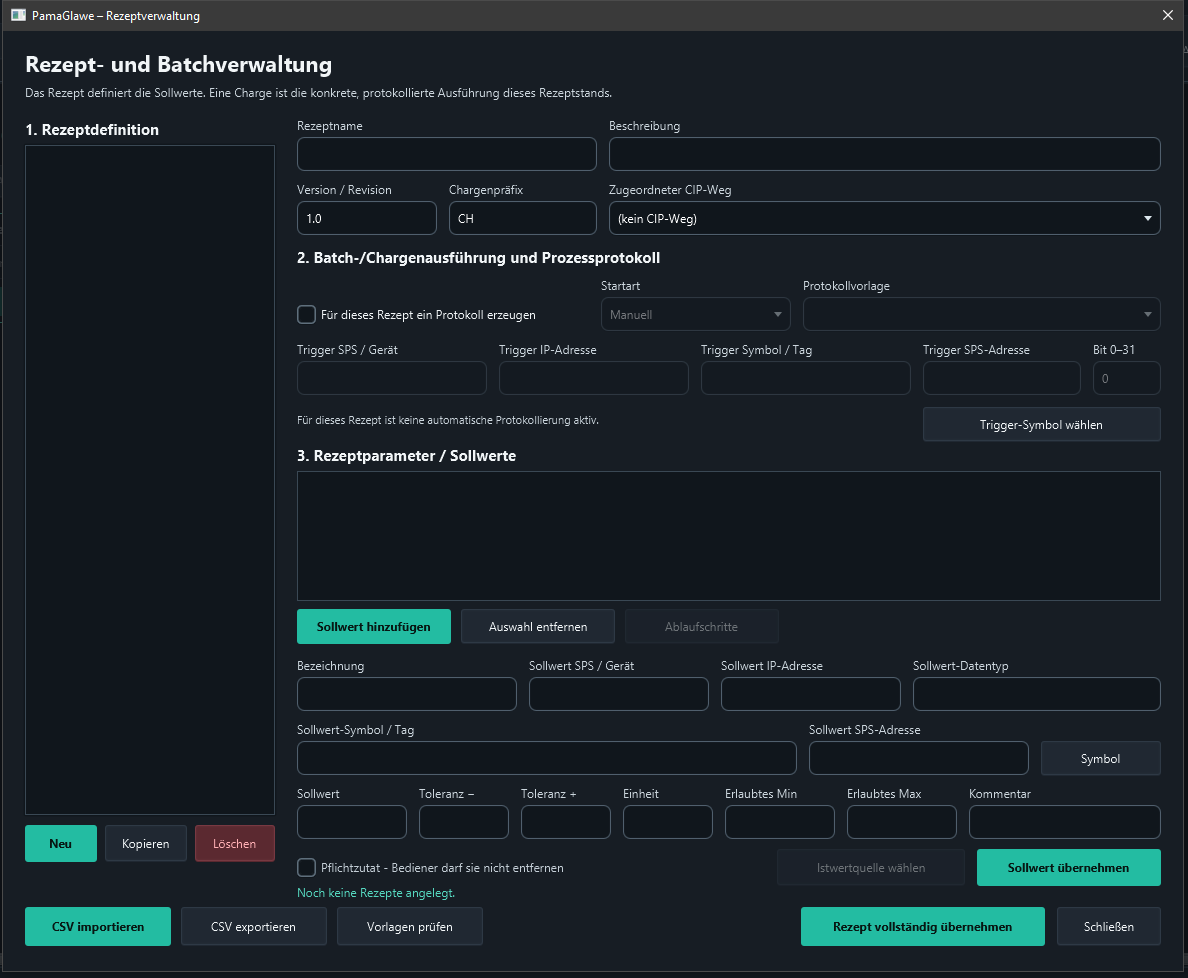
Task: Click Istwertquelle wählen
Action: (871, 867)
